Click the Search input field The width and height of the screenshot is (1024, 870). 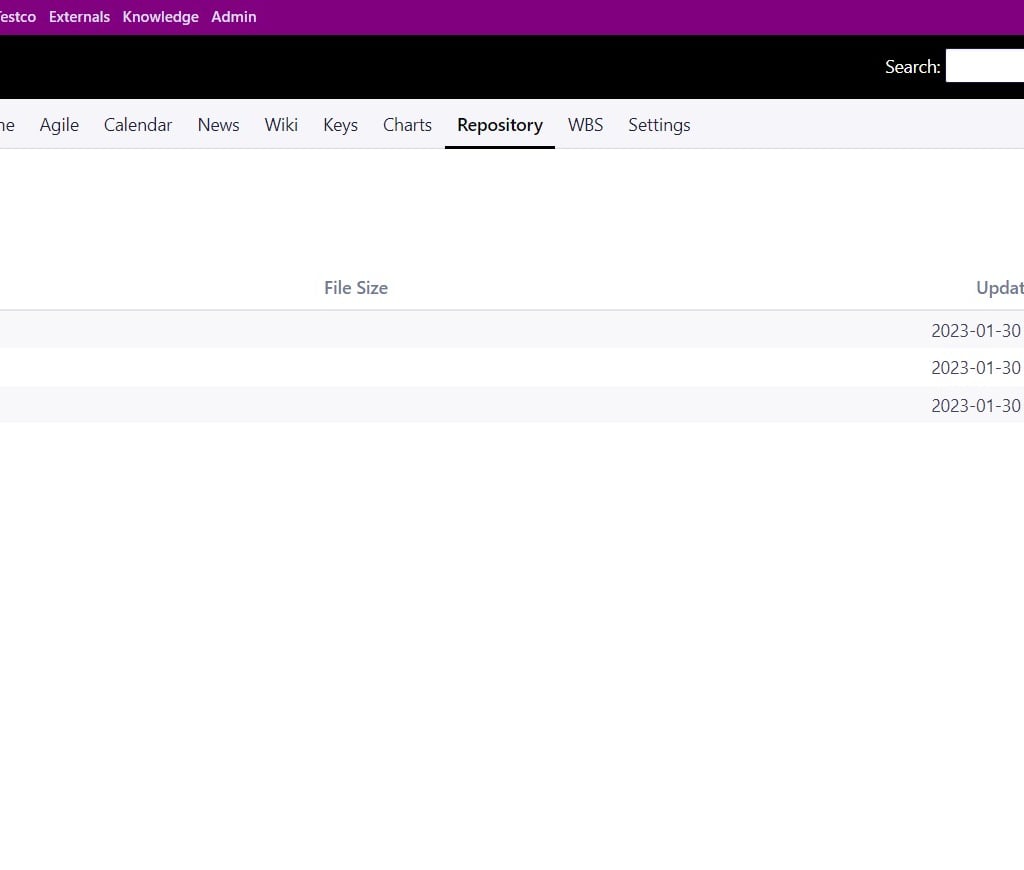click(985, 66)
